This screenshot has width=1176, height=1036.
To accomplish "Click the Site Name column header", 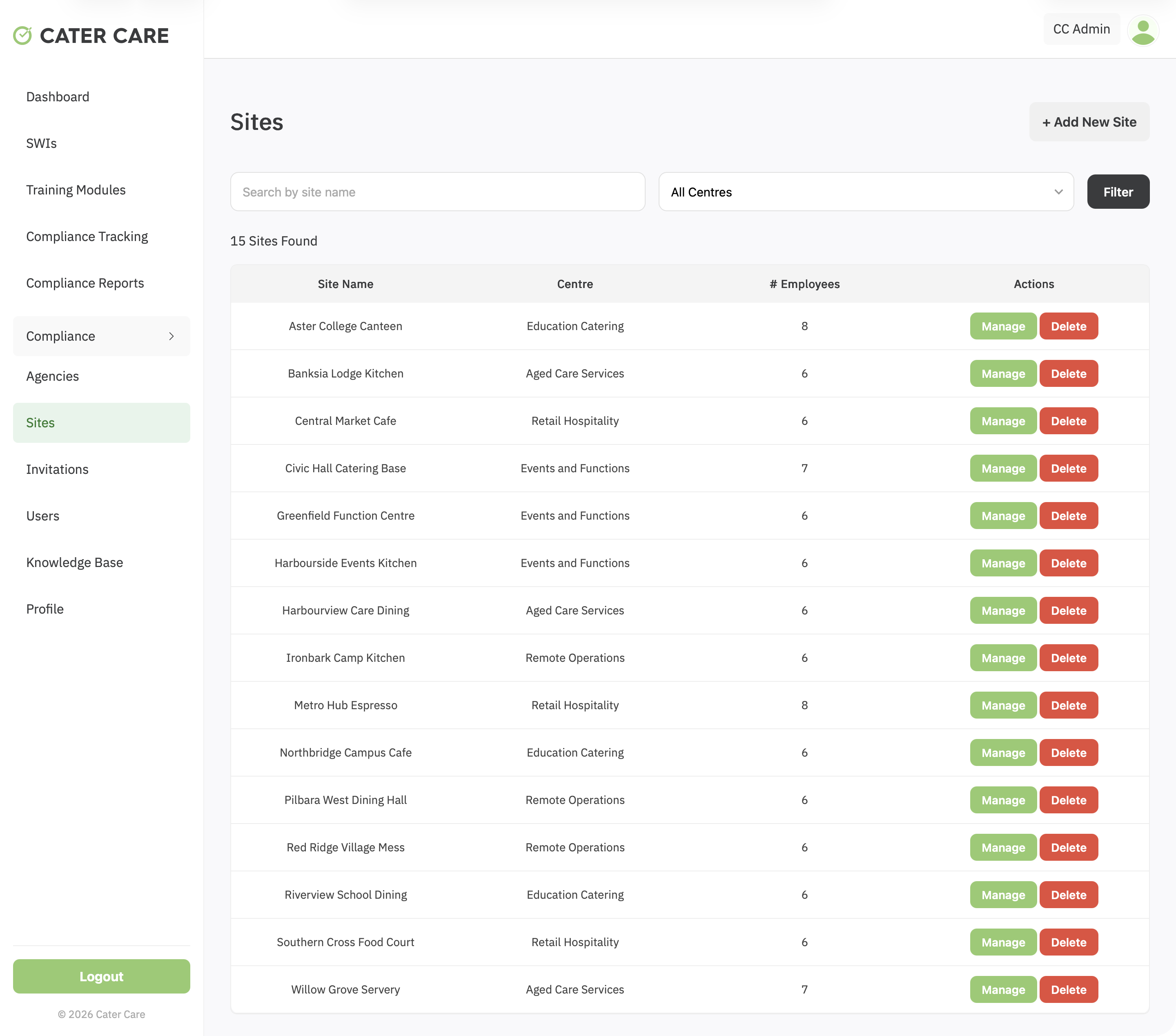I will coord(345,284).
